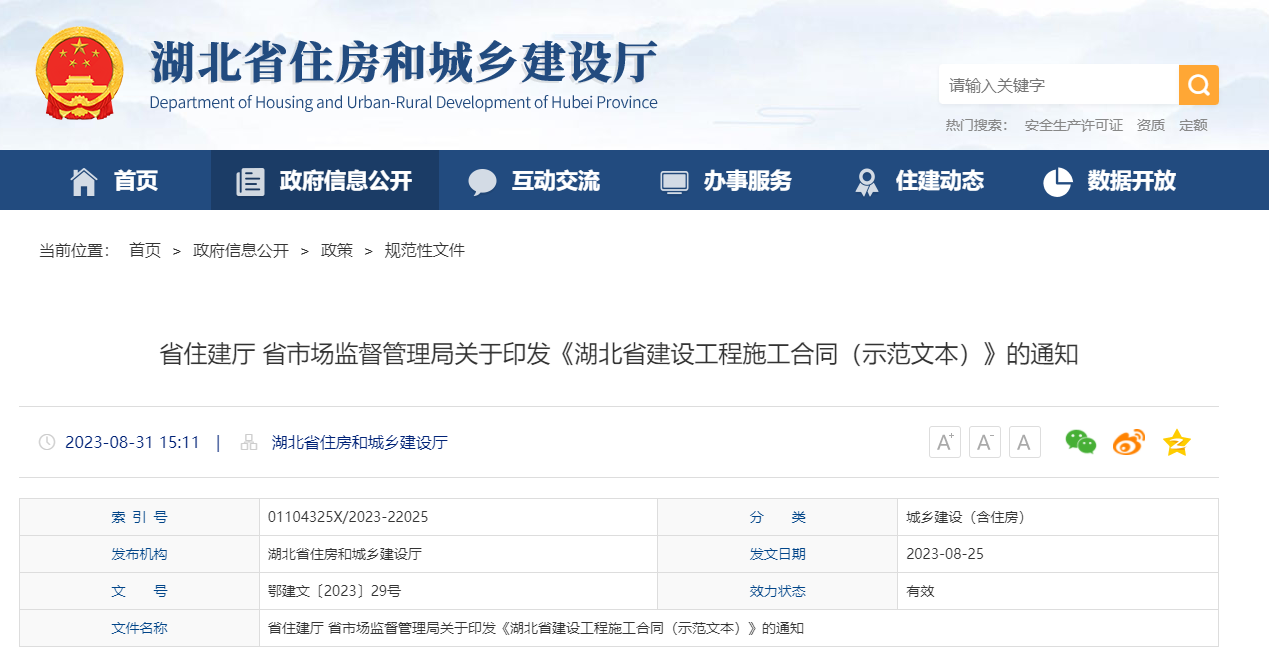Click the article headline about 施工合同示范文本
The width and height of the screenshot is (1269, 663).
pyautogui.click(x=619, y=354)
